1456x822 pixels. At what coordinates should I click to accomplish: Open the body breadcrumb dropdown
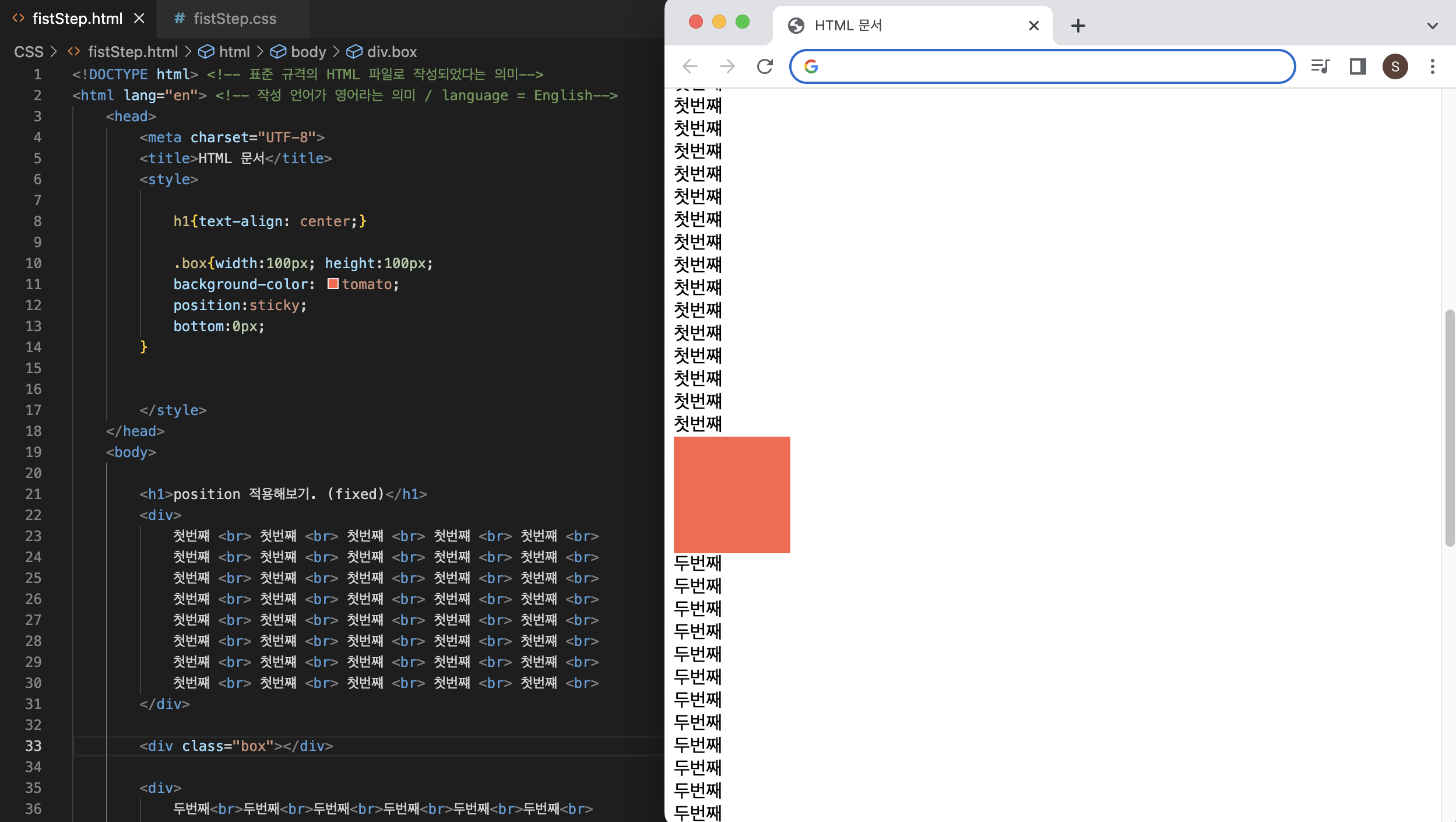(x=308, y=52)
